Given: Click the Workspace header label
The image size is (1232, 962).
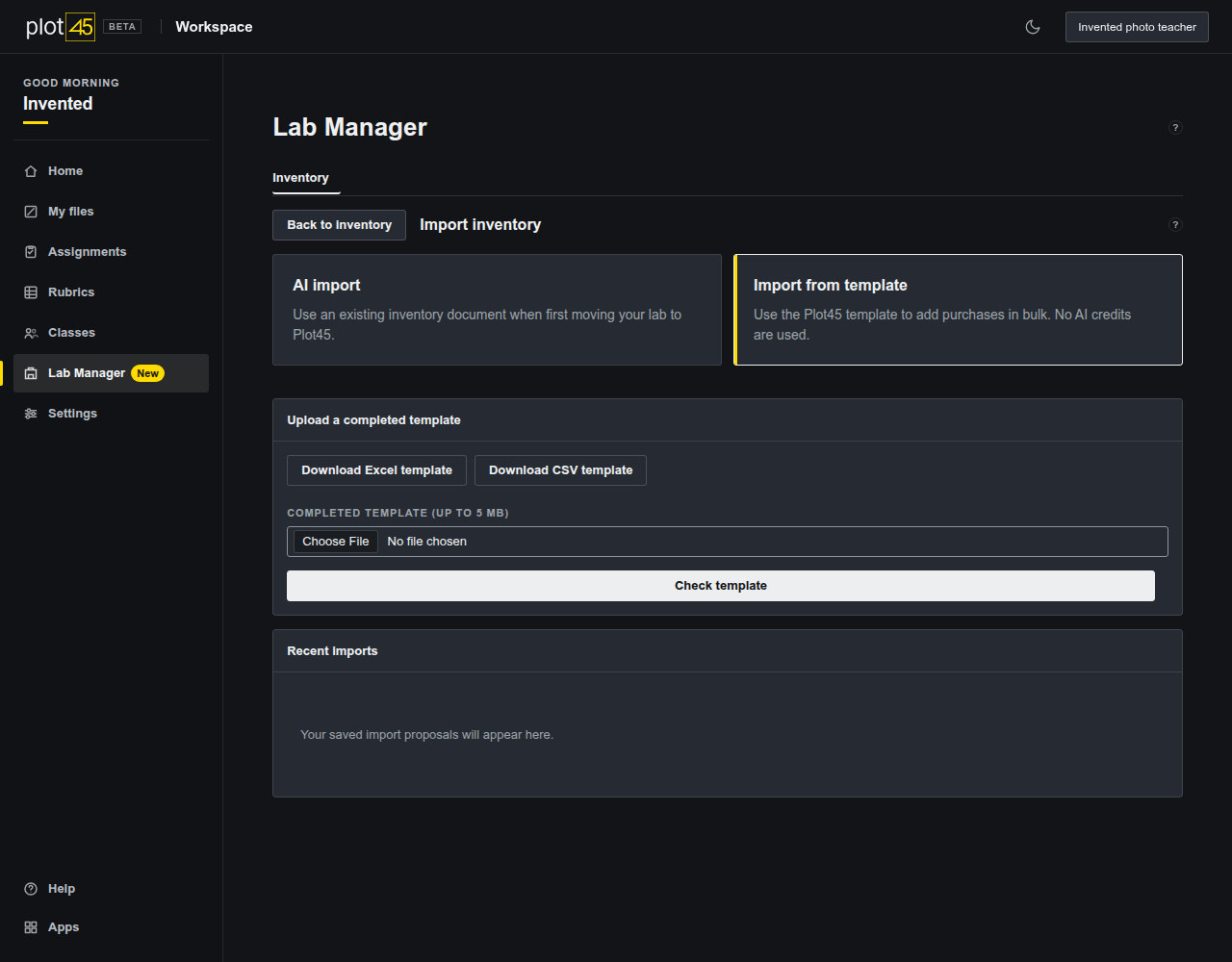Looking at the screenshot, I should point(214,27).
